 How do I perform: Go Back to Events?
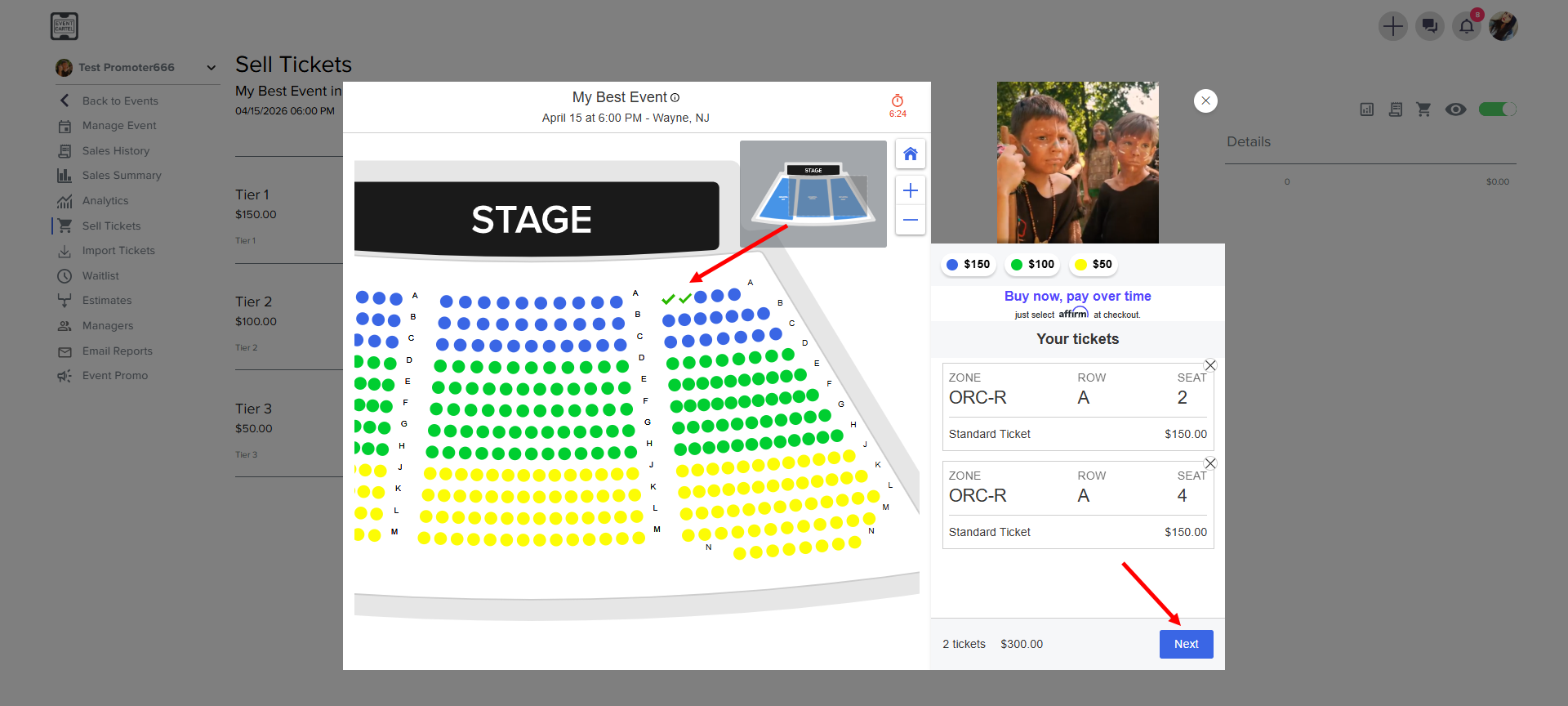click(x=119, y=101)
